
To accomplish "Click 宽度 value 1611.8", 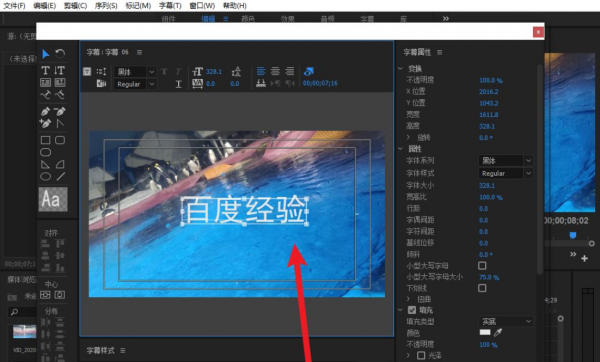I will click(489, 115).
